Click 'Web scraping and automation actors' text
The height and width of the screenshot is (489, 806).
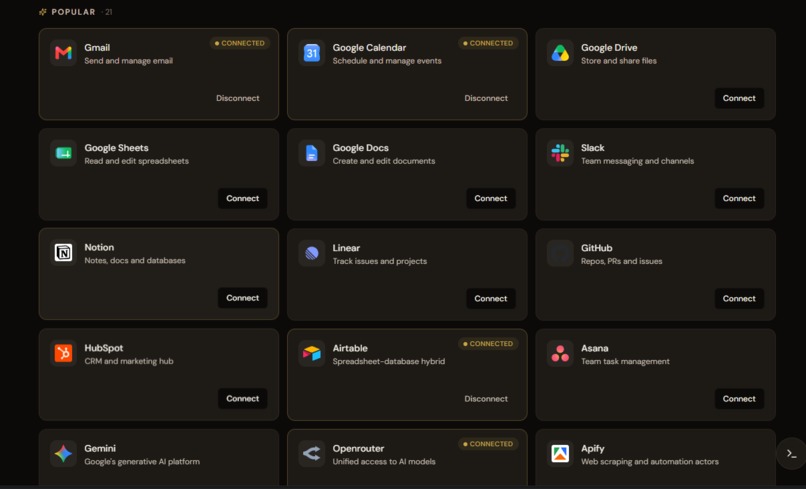(x=650, y=462)
